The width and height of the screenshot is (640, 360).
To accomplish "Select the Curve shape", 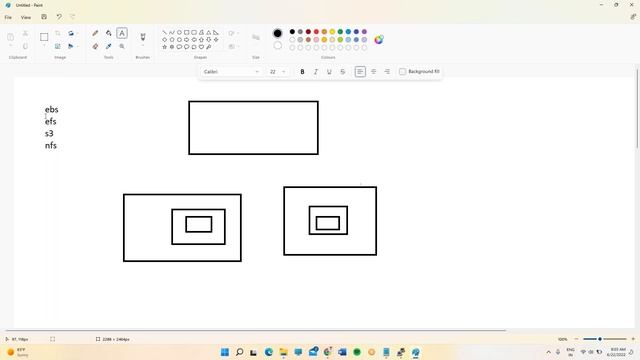I will [172, 32].
